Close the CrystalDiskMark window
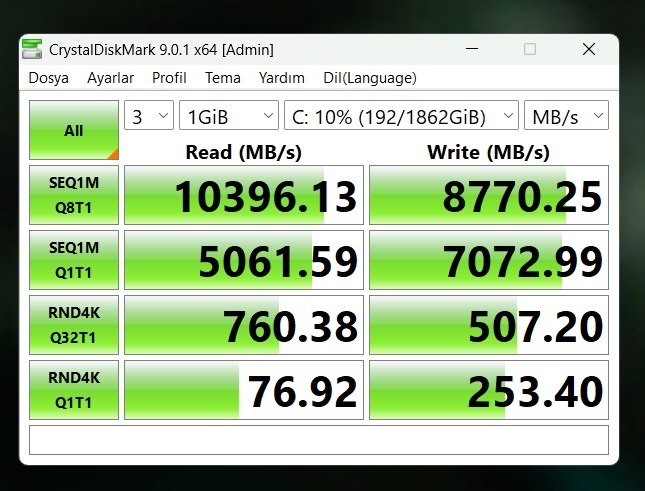Image resolution: width=645 pixels, height=491 pixels. point(589,49)
